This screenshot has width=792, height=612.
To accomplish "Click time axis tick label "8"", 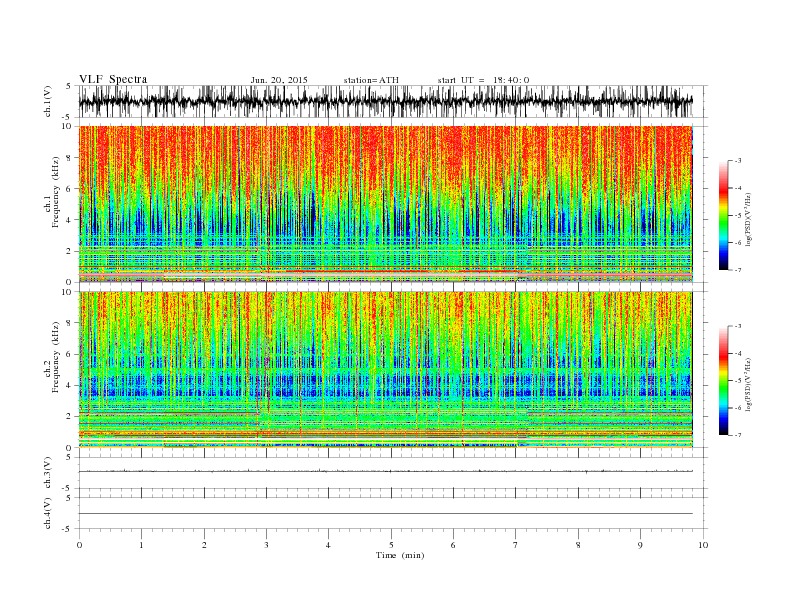I will coord(578,545).
